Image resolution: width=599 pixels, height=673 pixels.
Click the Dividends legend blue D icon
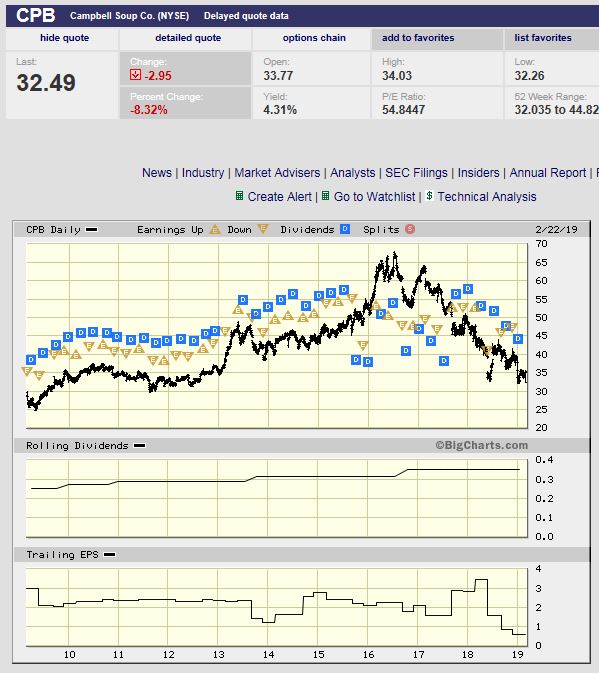pyautogui.click(x=345, y=229)
